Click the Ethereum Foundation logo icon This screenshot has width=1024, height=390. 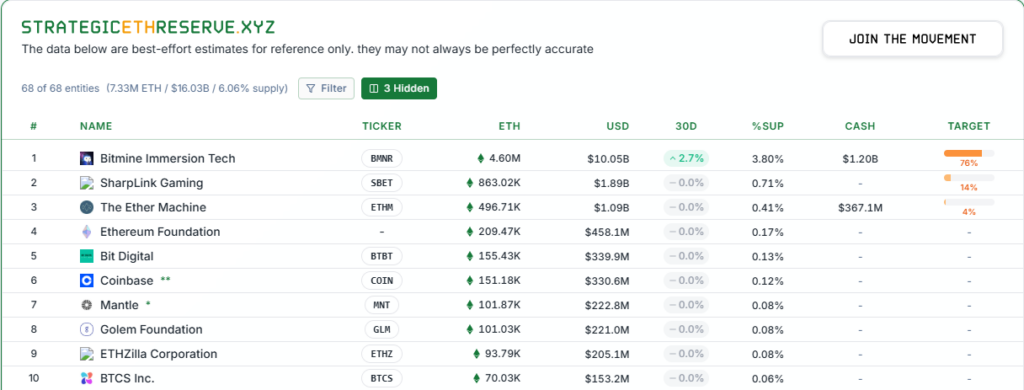[86, 232]
